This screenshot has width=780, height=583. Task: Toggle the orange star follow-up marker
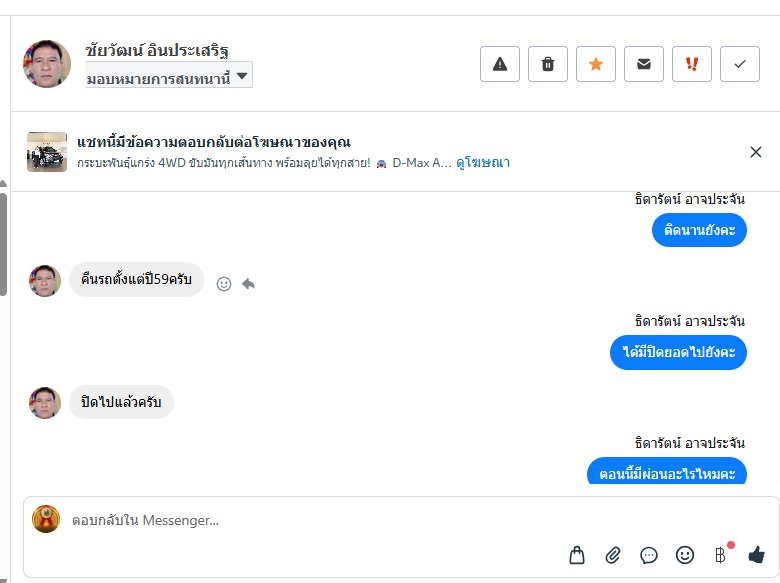click(x=596, y=64)
